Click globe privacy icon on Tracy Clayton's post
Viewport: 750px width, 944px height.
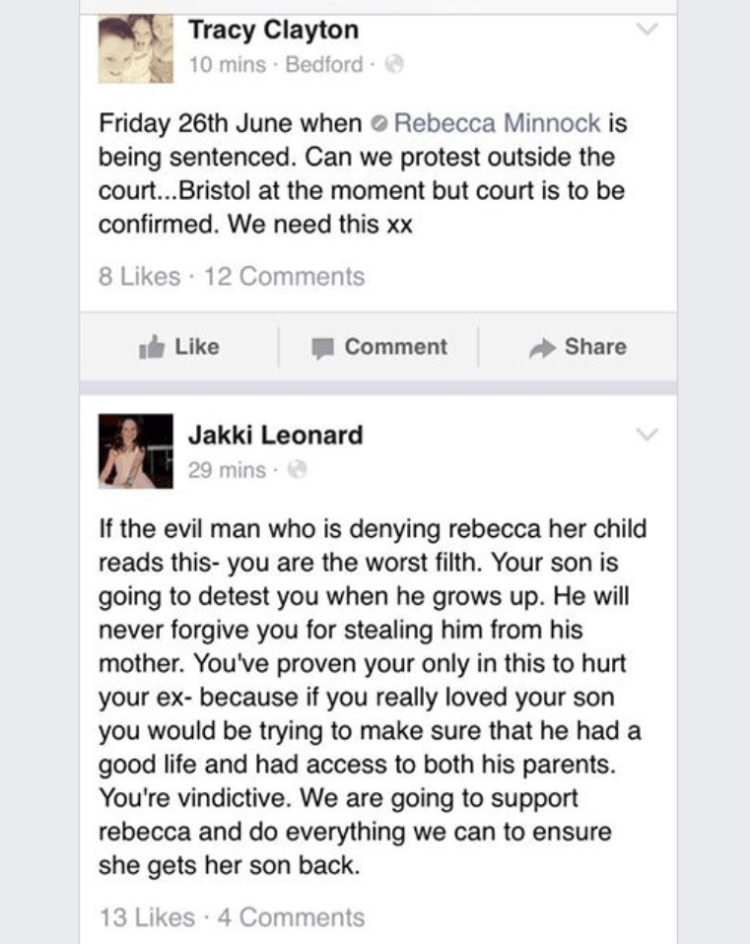(393, 66)
